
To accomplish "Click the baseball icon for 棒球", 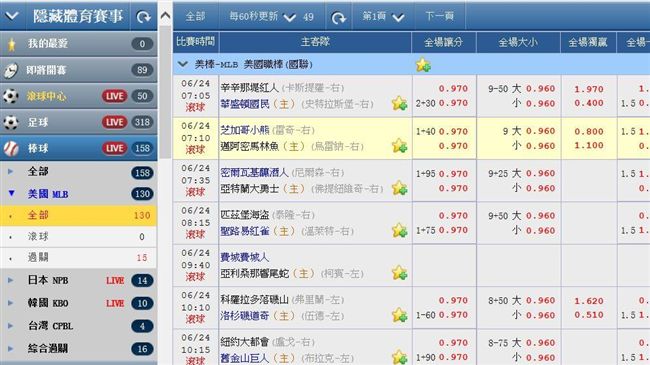I will tap(11, 148).
